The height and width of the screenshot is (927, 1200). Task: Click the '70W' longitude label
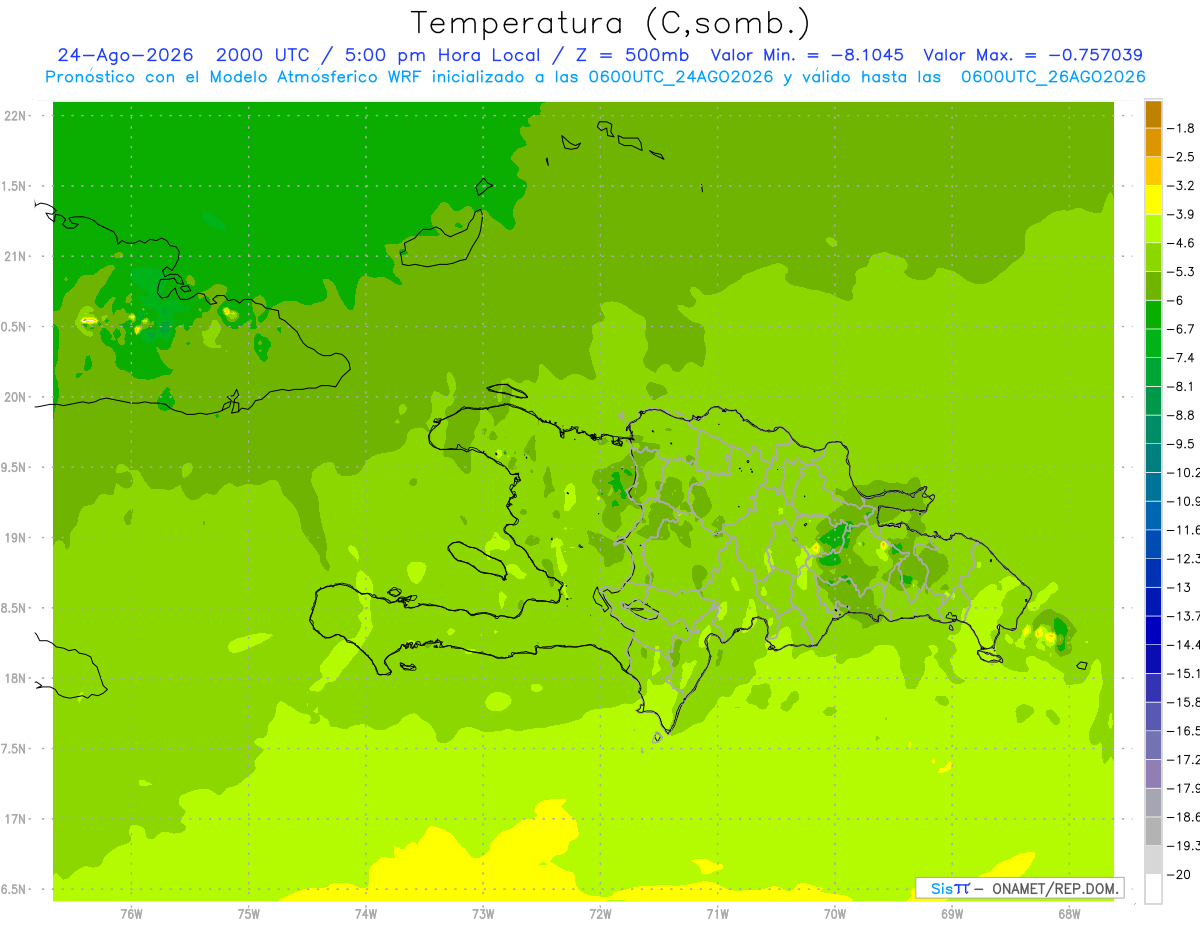(835, 913)
